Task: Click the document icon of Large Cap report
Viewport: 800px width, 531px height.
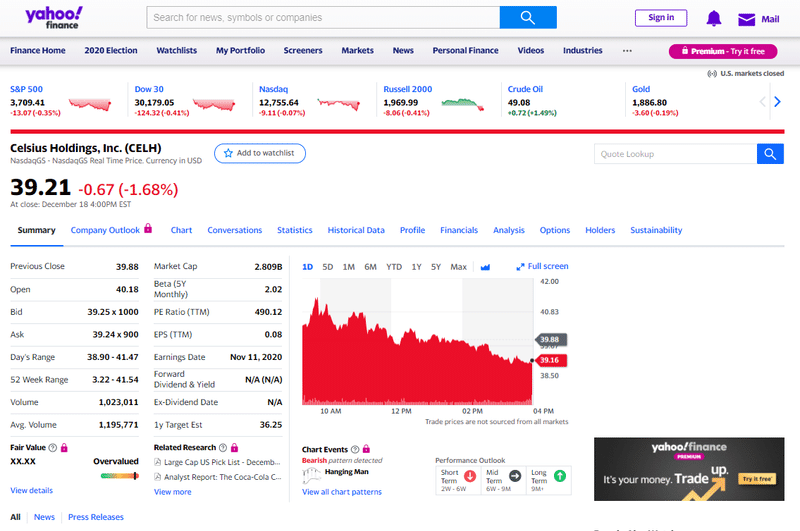Action: [158, 462]
